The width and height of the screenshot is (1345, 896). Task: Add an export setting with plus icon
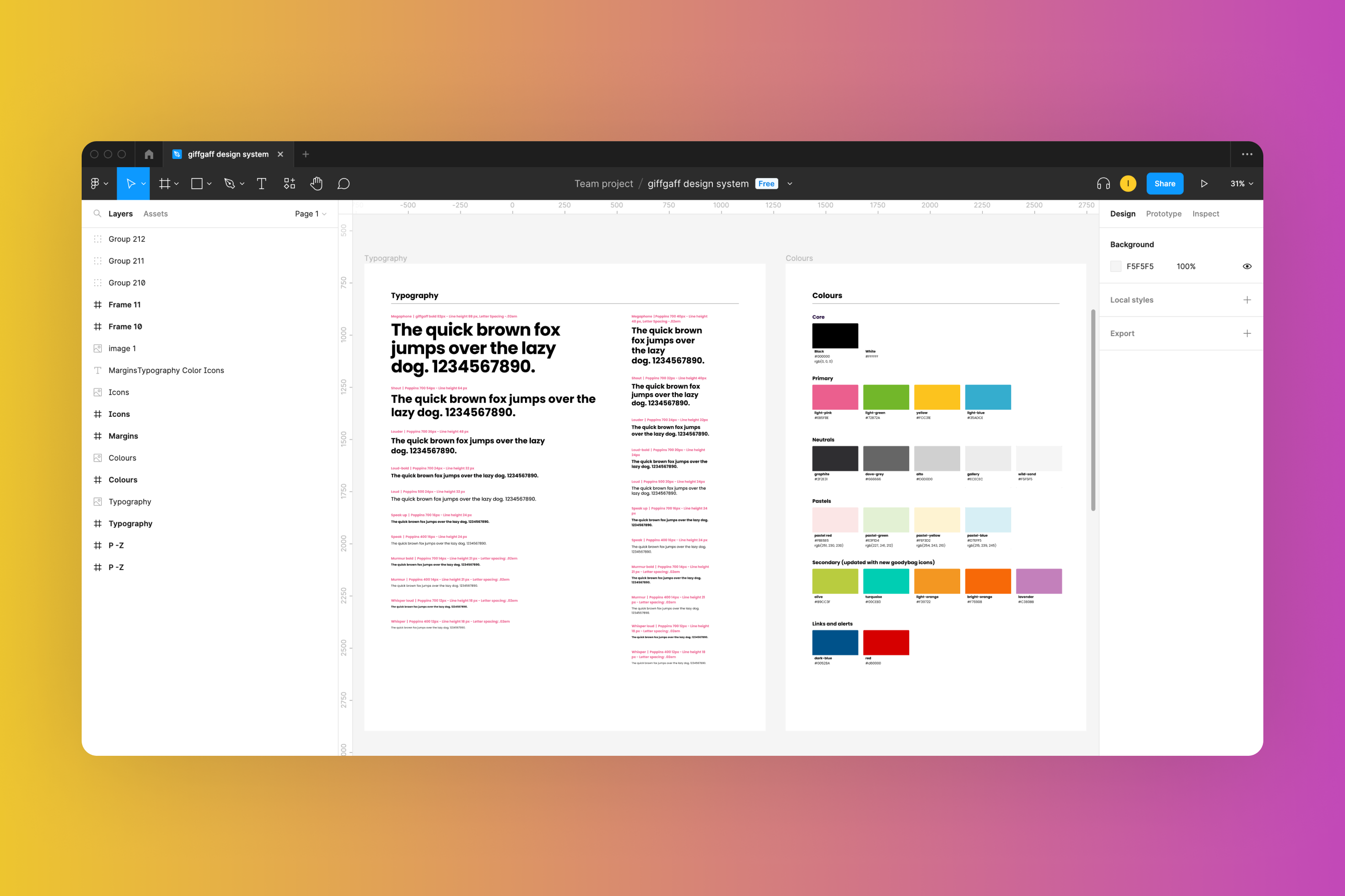pos(1247,333)
